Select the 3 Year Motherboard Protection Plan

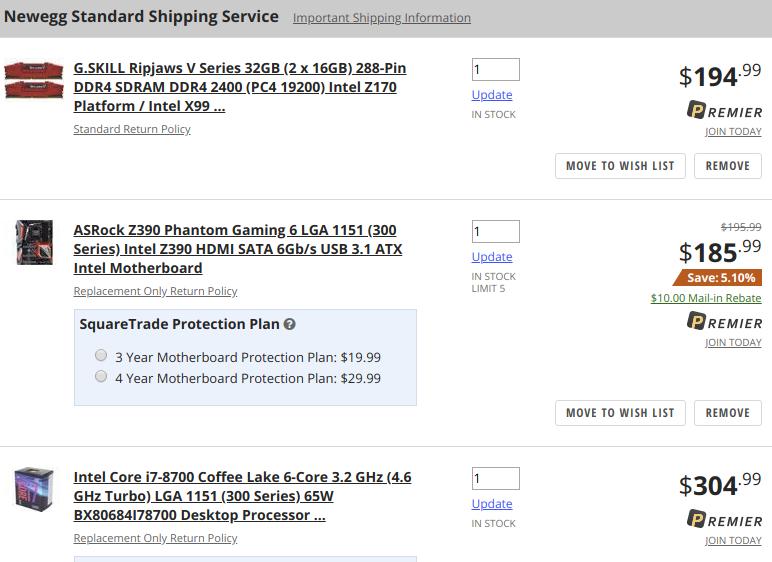101,355
